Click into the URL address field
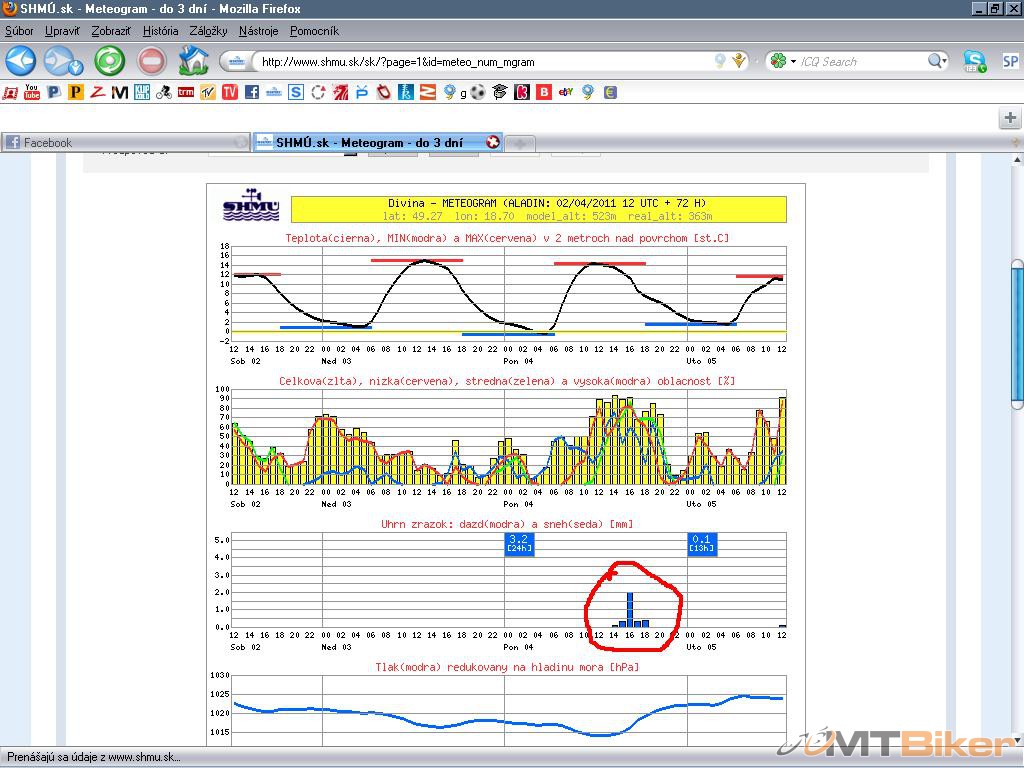 point(480,62)
